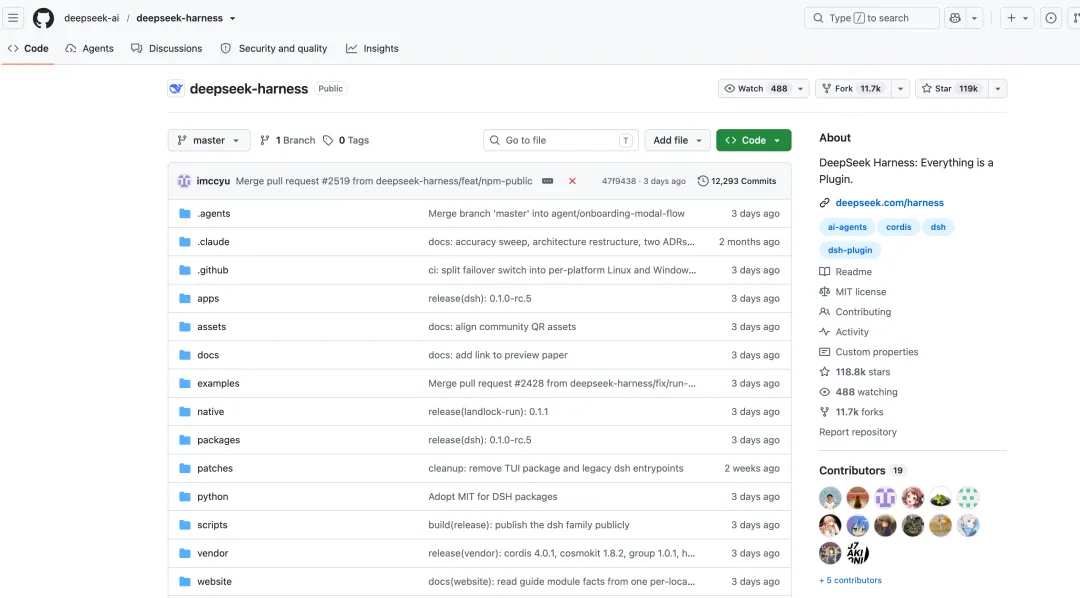Click 'docs: add link to preview paper' commit
This screenshot has width=1080, height=598.
point(498,355)
